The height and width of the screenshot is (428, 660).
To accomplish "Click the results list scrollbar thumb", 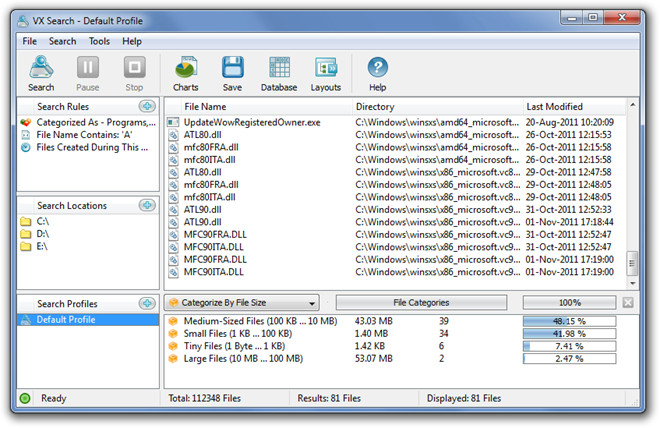I will pyautogui.click(x=632, y=263).
